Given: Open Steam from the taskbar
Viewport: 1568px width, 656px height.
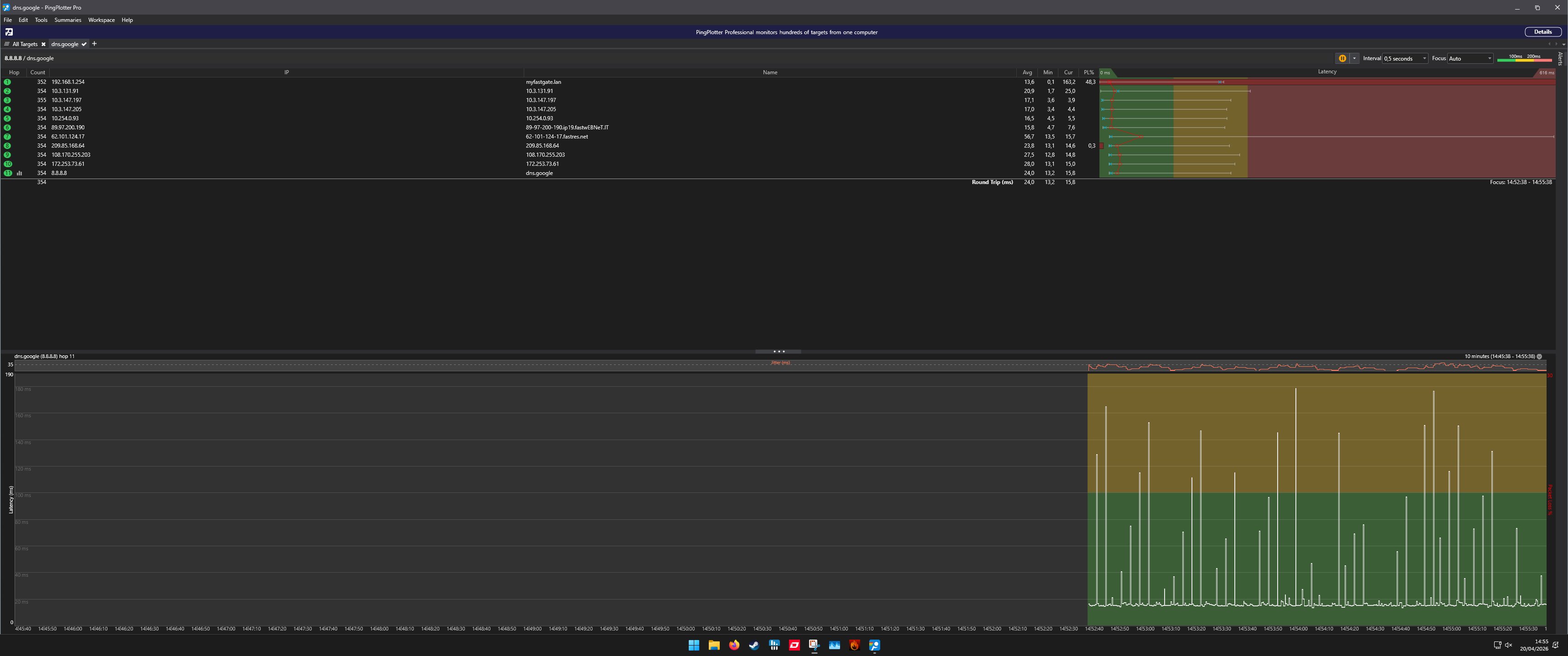Looking at the screenshot, I should pos(754,645).
